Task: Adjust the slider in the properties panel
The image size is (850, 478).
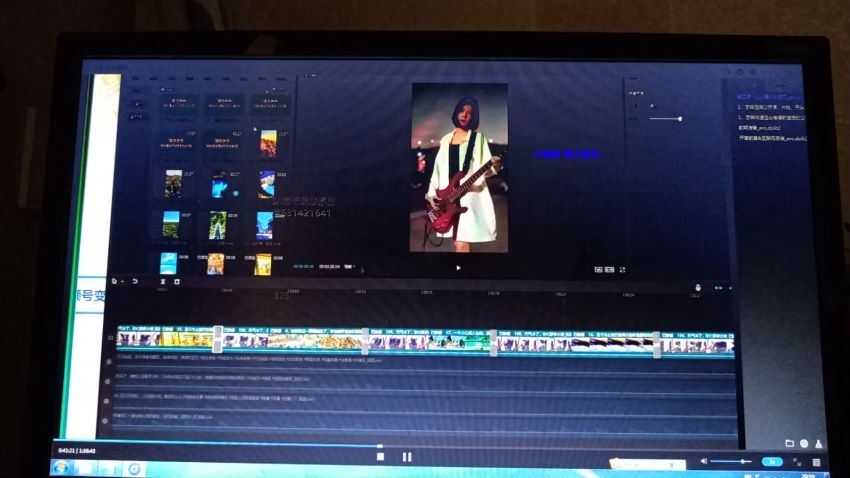Action: point(665,118)
